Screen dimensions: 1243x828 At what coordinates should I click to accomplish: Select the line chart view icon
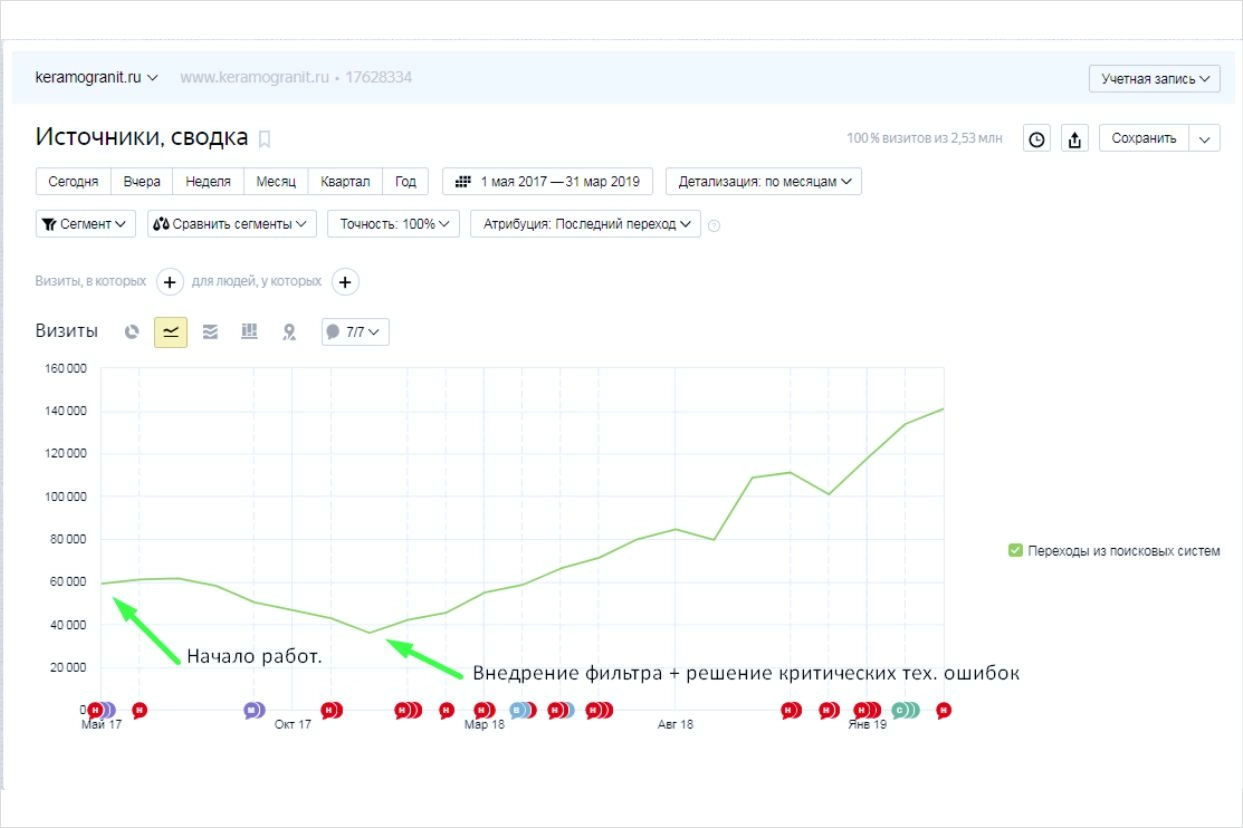pos(171,332)
